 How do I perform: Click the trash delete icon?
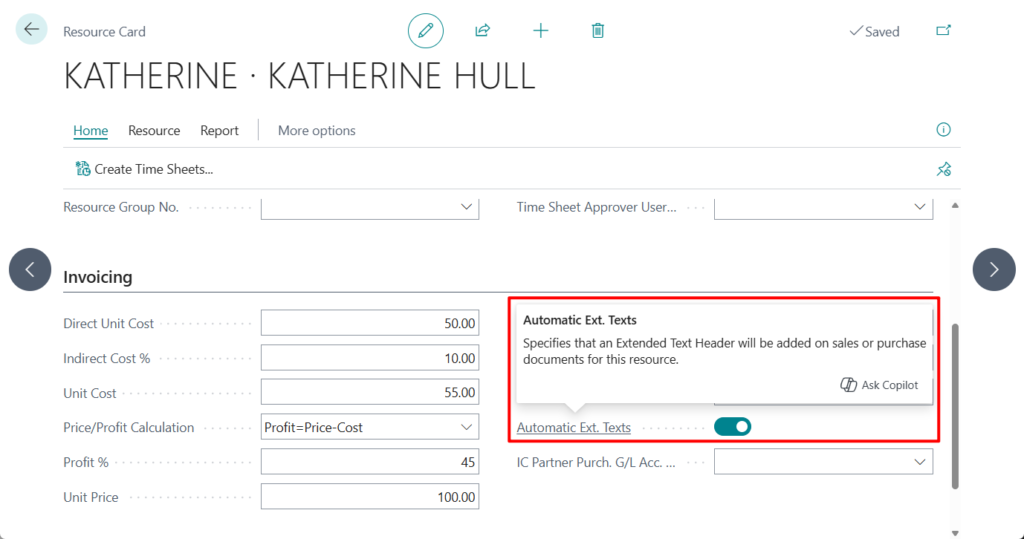tap(598, 31)
